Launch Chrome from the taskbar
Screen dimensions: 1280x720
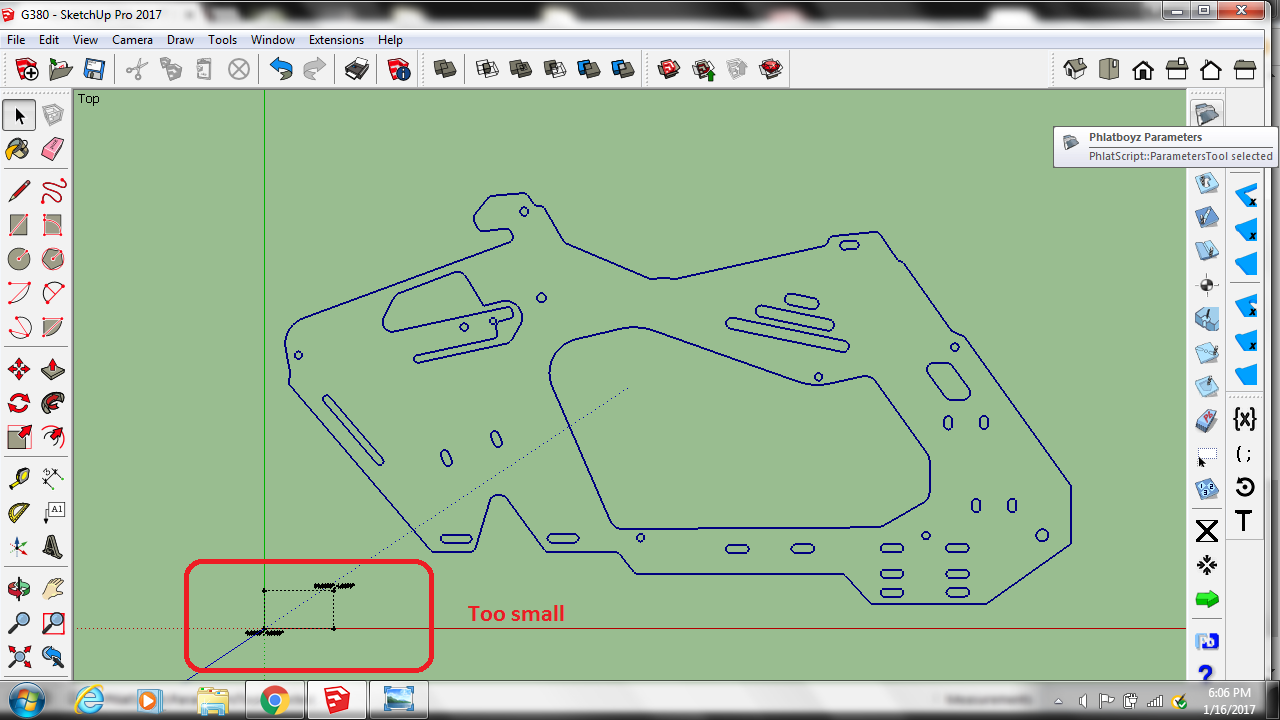(x=275, y=700)
